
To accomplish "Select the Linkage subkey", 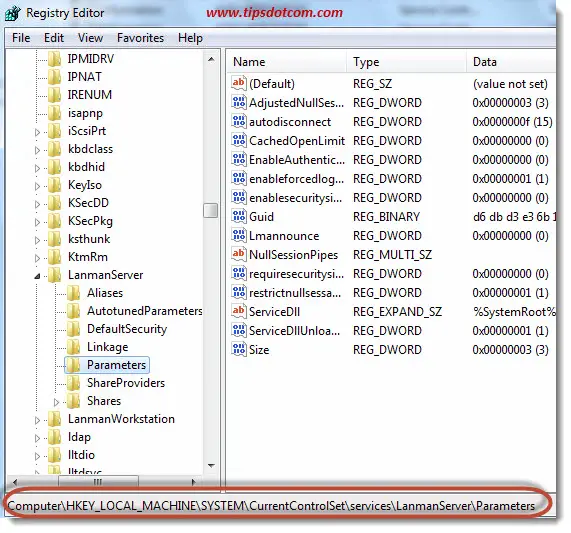I will 107,347.
